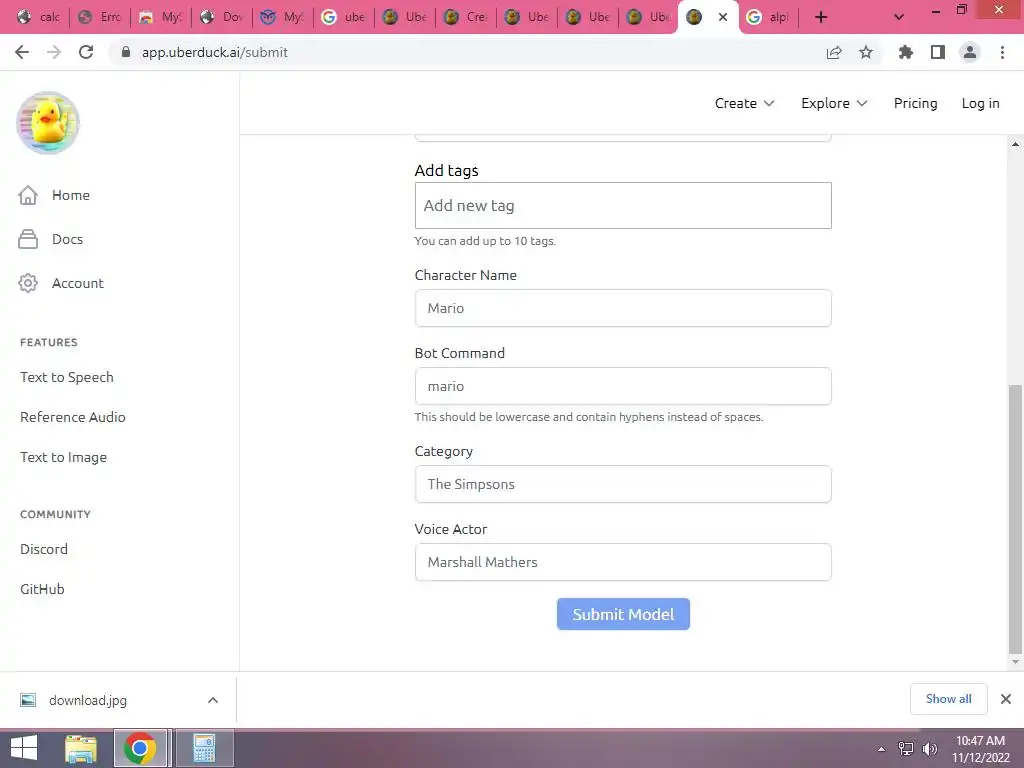Open network status tray icon
Viewport: 1024px width, 768px height.
coord(906,749)
